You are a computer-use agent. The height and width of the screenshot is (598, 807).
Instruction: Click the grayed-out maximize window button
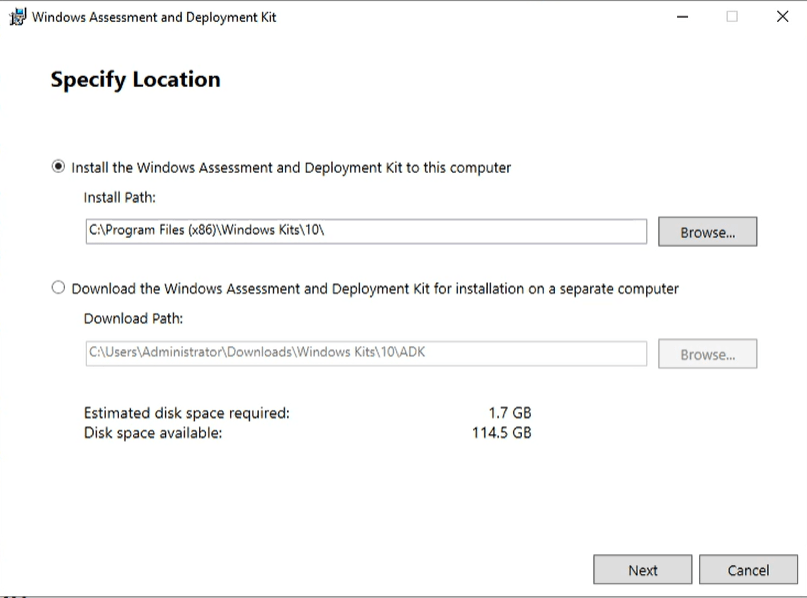click(x=732, y=17)
